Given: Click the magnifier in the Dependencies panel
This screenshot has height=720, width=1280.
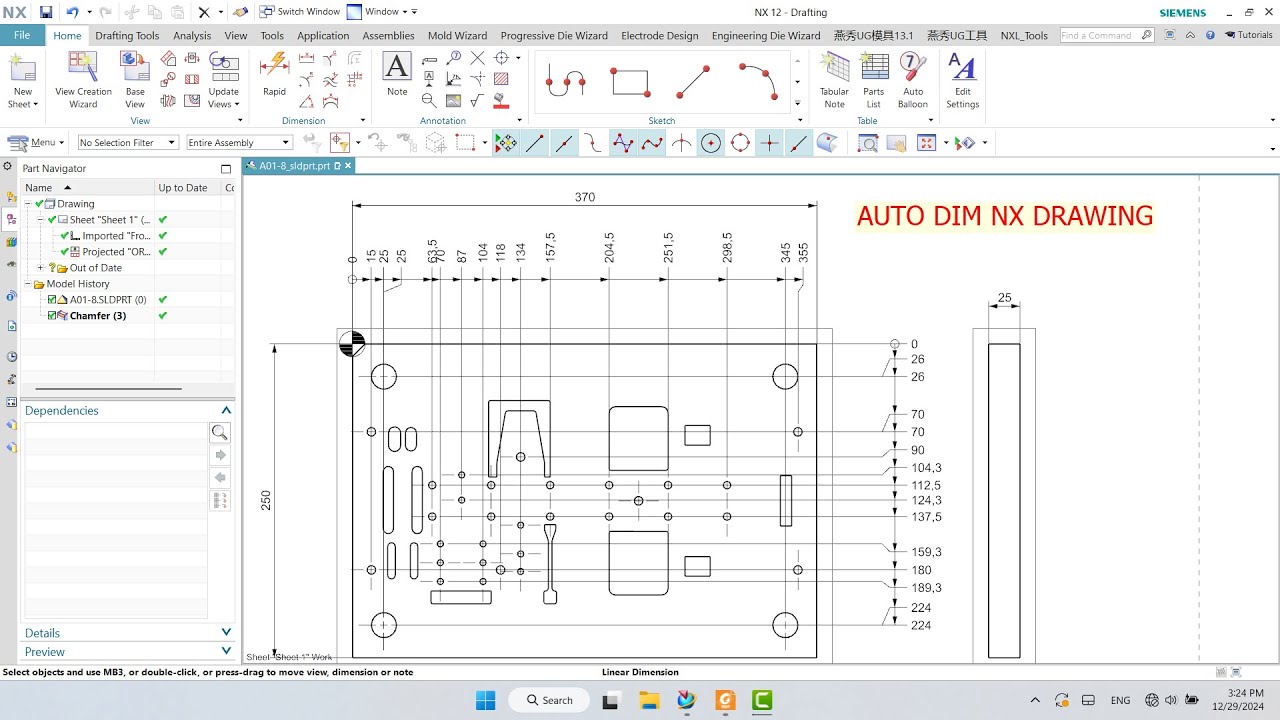Looking at the screenshot, I should coord(220,433).
